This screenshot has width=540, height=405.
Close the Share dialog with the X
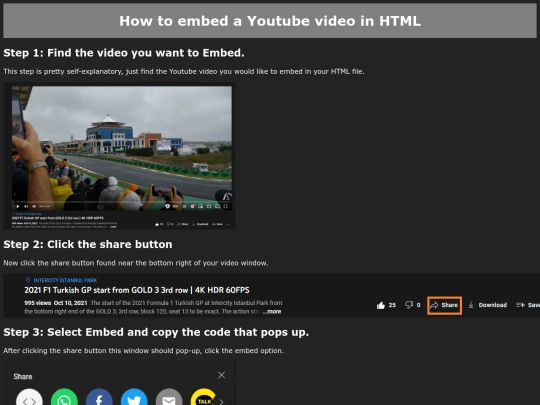221,375
